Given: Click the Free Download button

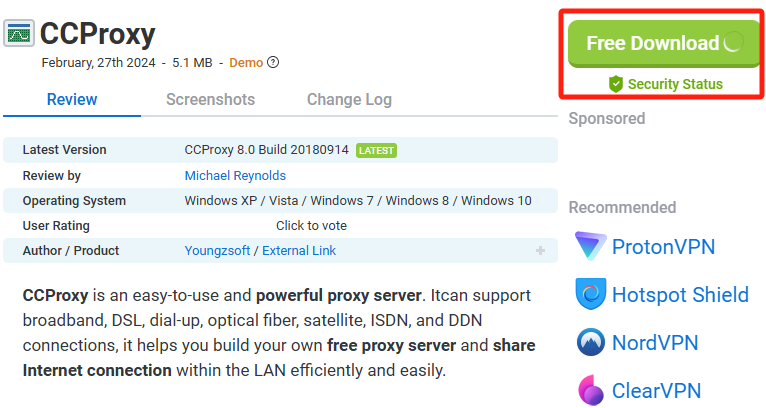Looking at the screenshot, I should pyautogui.click(x=664, y=43).
